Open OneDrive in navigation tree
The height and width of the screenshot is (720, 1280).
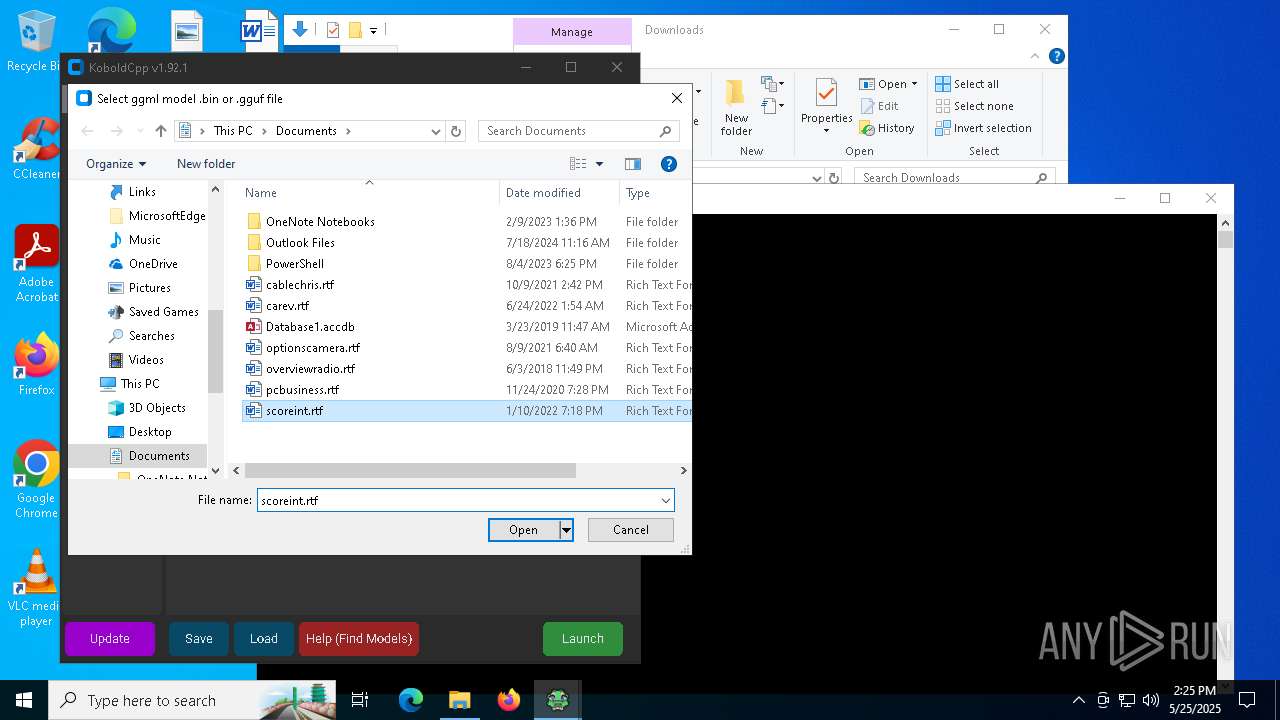pos(153,264)
